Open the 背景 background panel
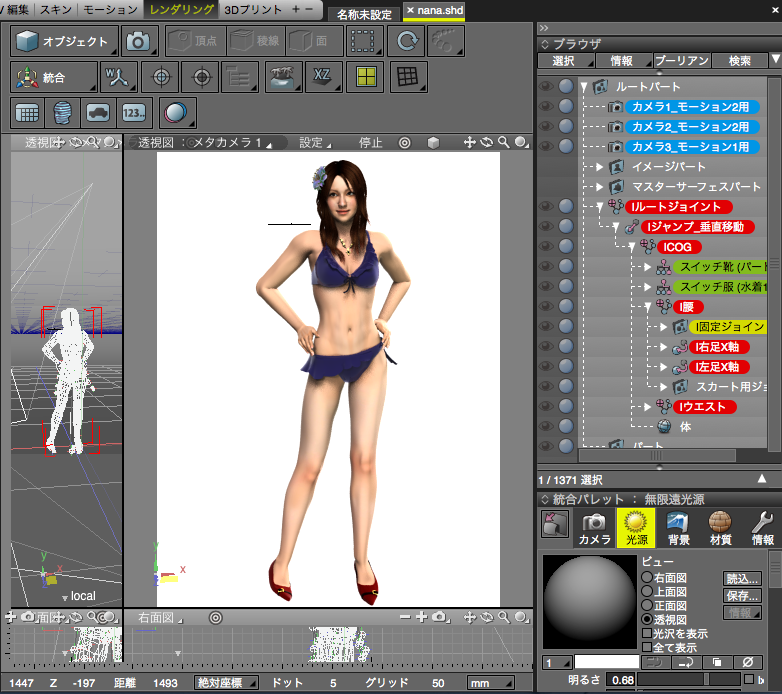Image resolution: width=782 pixels, height=694 pixels. tap(678, 528)
